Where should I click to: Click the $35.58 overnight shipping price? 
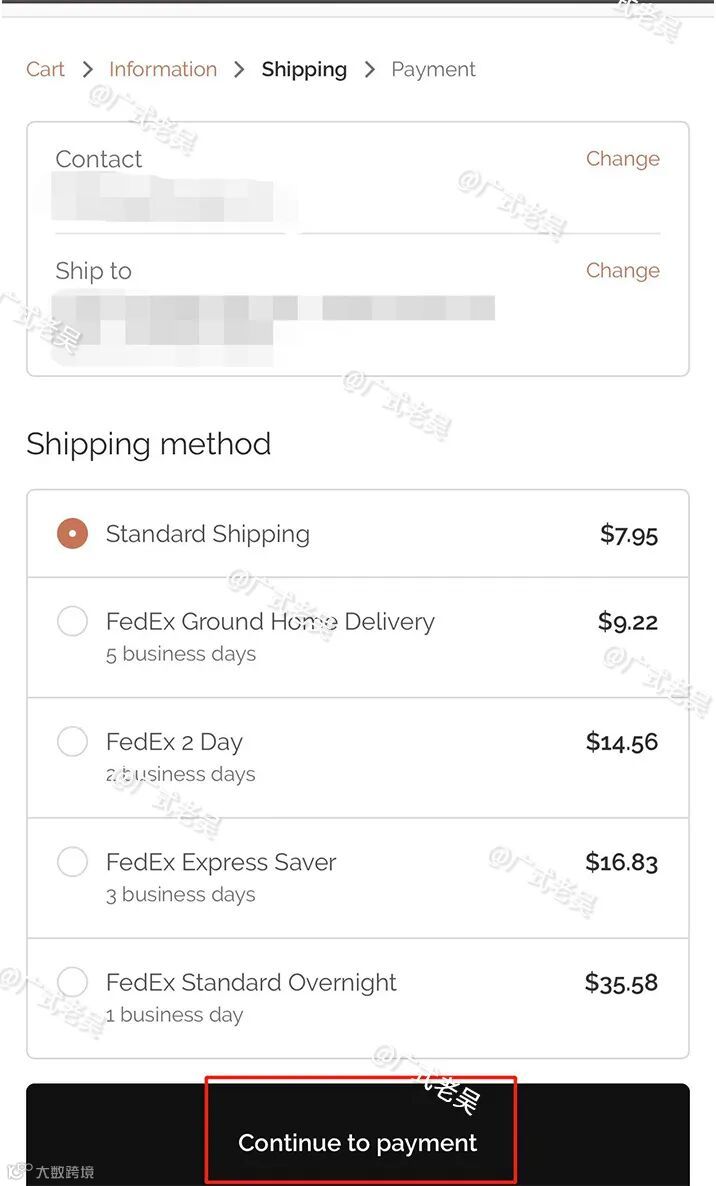coord(621,983)
